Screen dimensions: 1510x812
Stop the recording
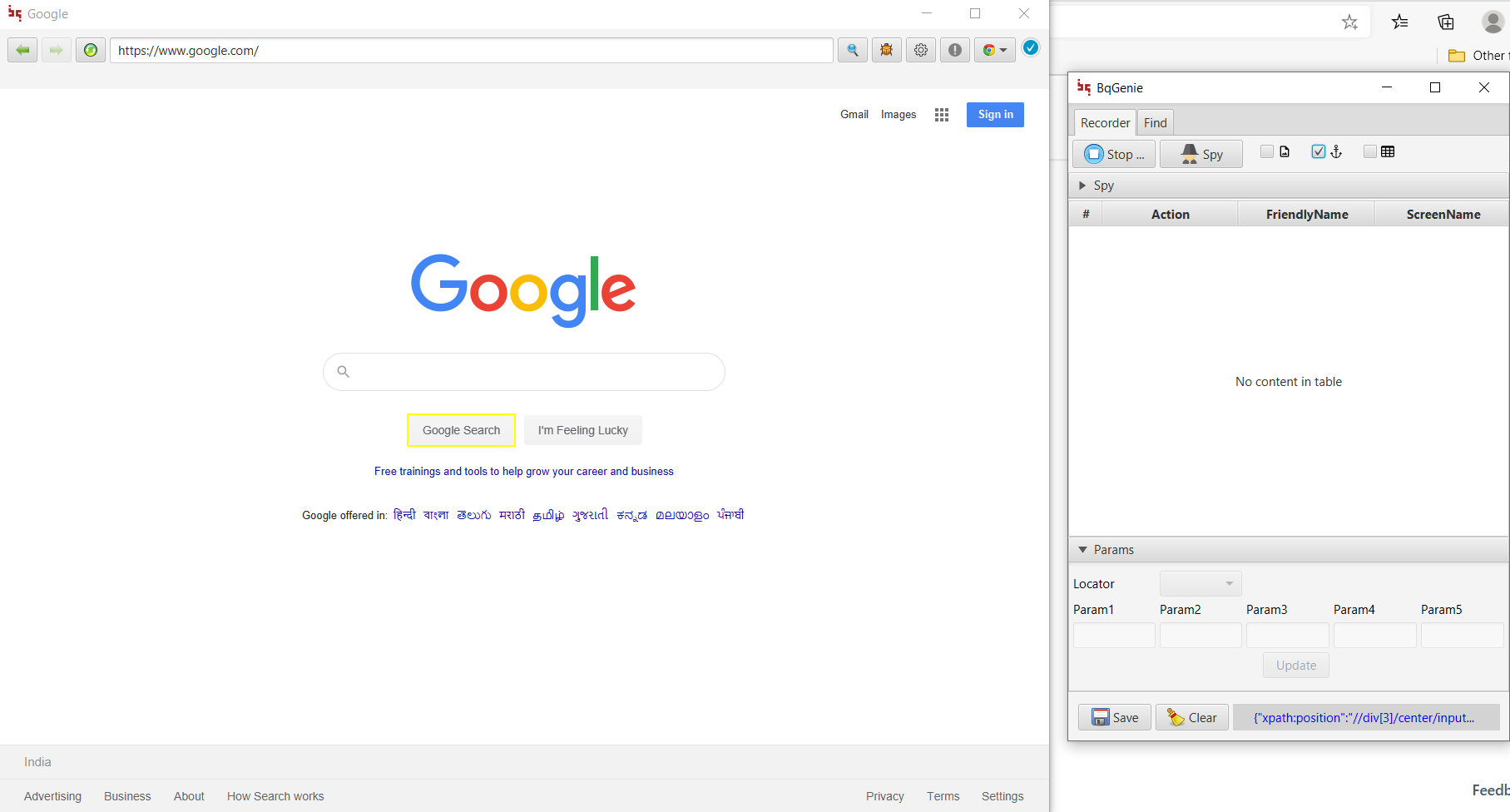(1114, 154)
